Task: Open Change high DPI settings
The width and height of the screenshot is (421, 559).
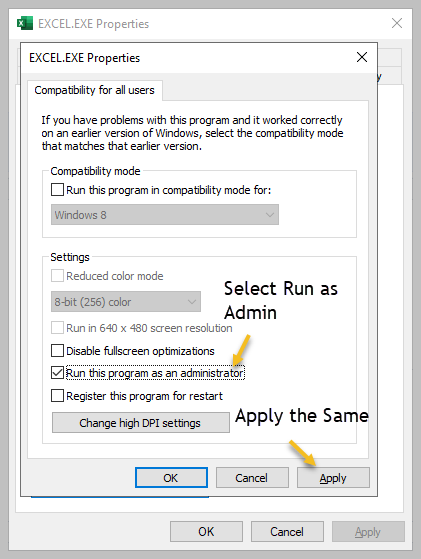Action: coord(140,423)
